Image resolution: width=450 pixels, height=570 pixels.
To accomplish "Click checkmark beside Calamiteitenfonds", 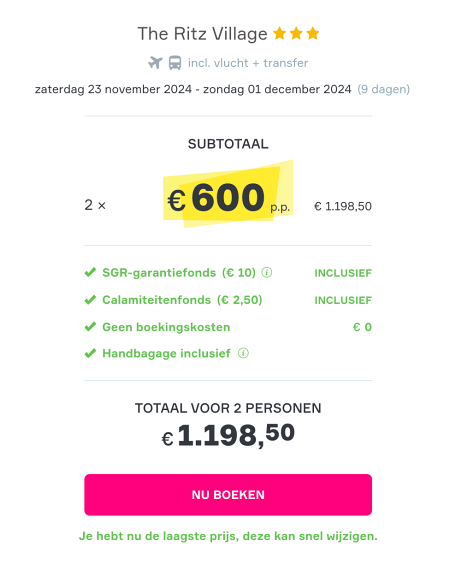I will click(x=90, y=300).
